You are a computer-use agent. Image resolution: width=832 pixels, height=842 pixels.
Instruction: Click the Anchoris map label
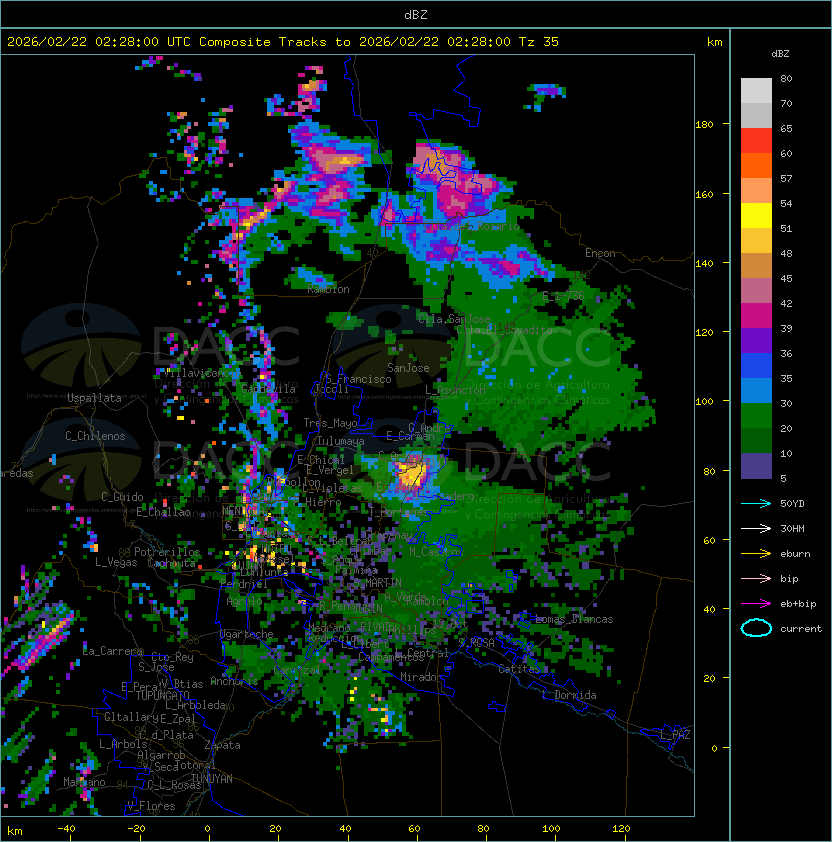(234, 681)
